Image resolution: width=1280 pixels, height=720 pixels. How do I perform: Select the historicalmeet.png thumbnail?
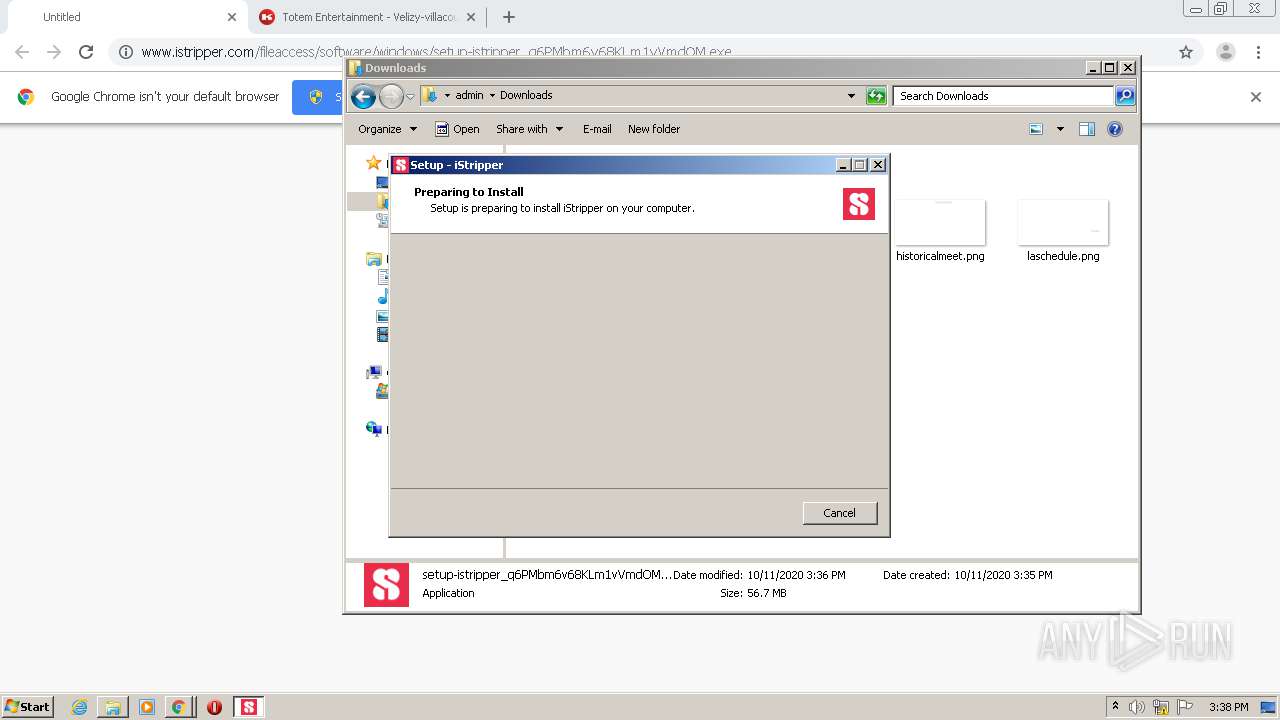point(940,222)
